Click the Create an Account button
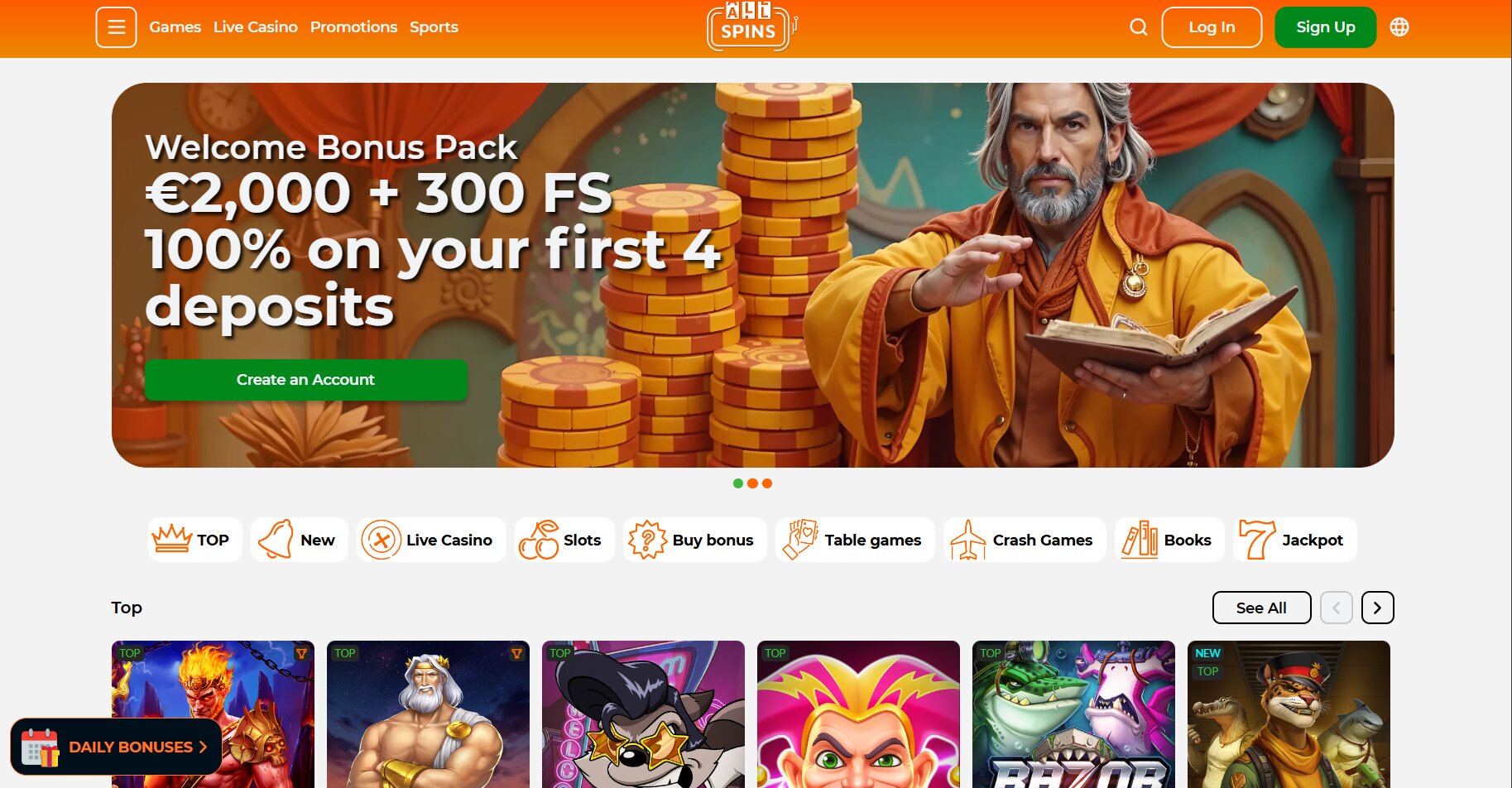The image size is (1512, 788). click(306, 380)
